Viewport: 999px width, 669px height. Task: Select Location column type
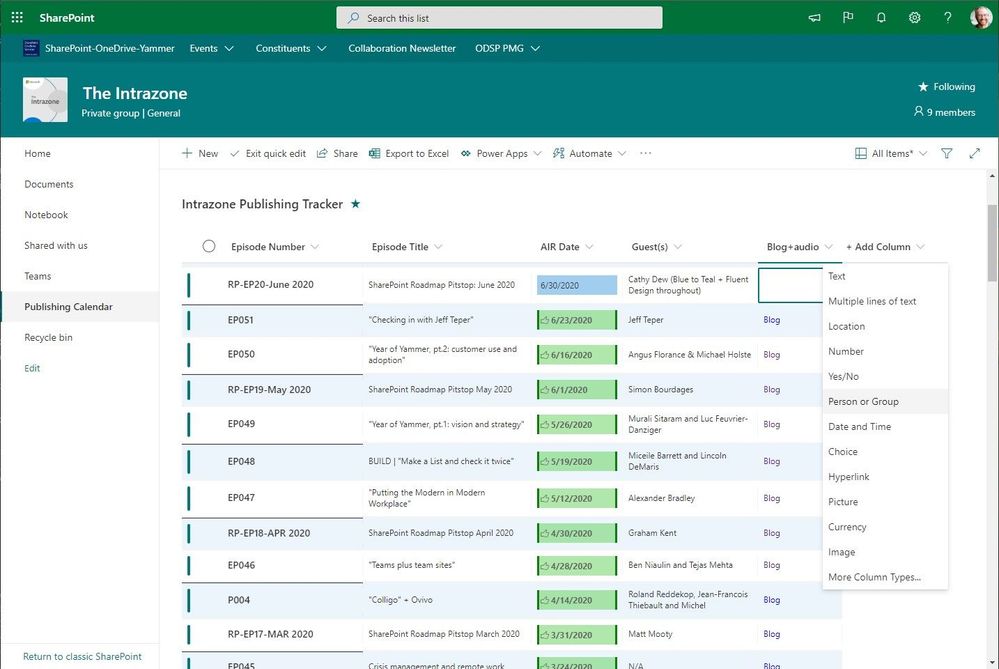(885, 326)
